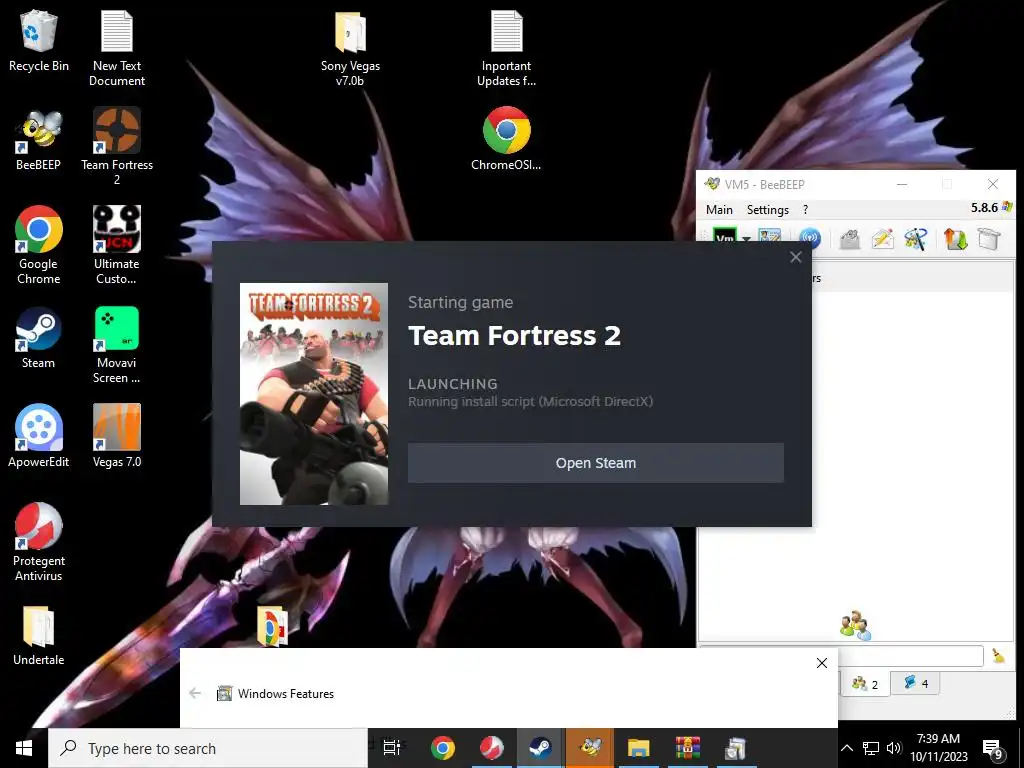Viewport: 1024px width, 768px height.
Task: Switch to the users tab showing 2
Action: click(865, 684)
